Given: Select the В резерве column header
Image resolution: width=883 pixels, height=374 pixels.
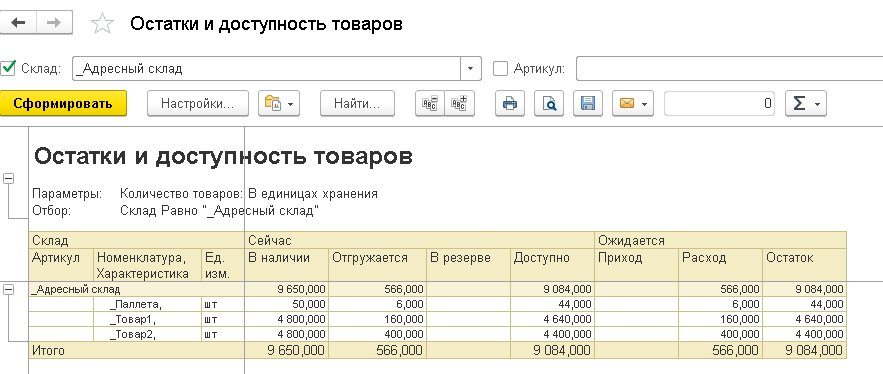Looking at the screenshot, I should 469,265.
